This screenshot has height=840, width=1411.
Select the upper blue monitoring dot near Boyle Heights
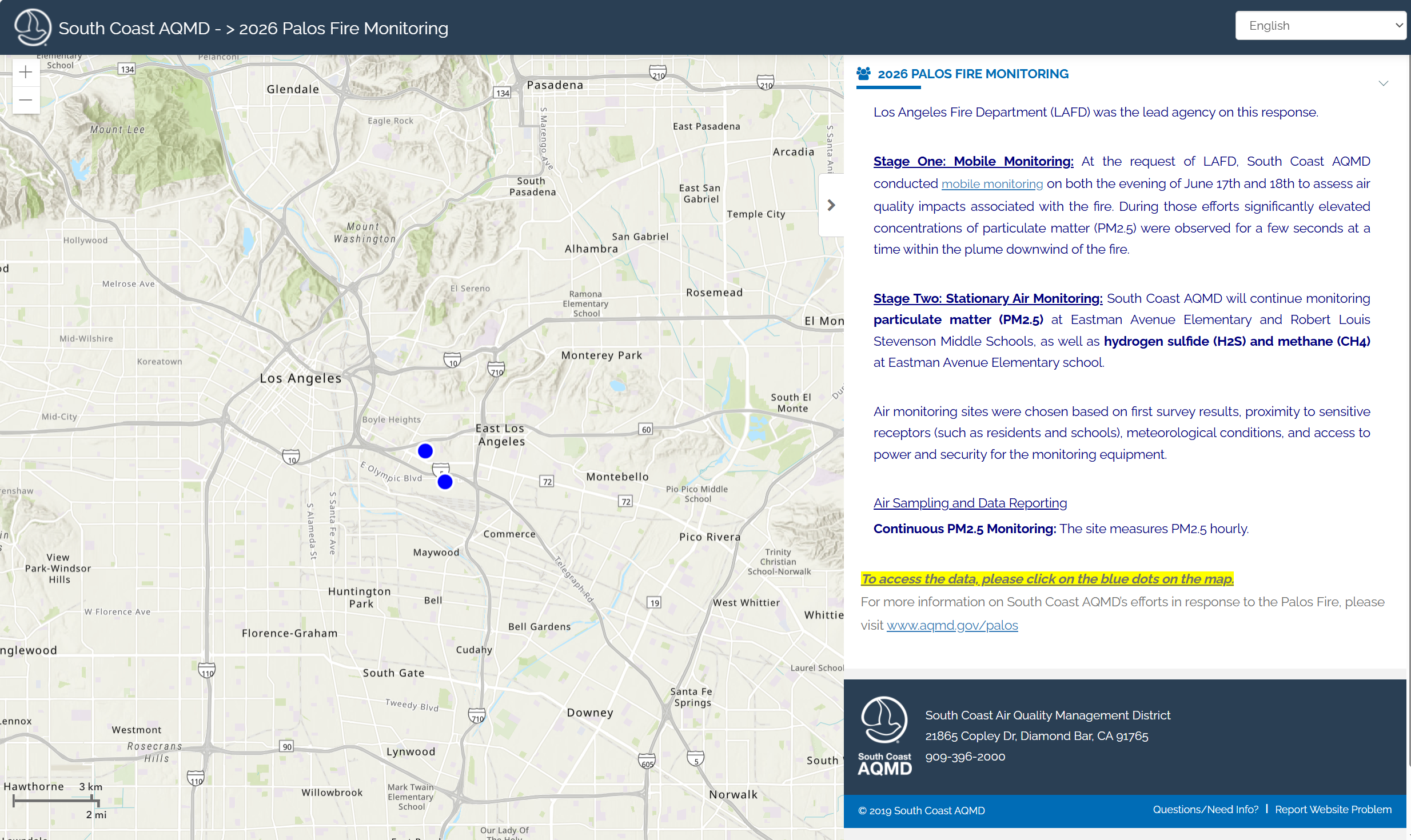pyautogui.click(x=425, y=451)
